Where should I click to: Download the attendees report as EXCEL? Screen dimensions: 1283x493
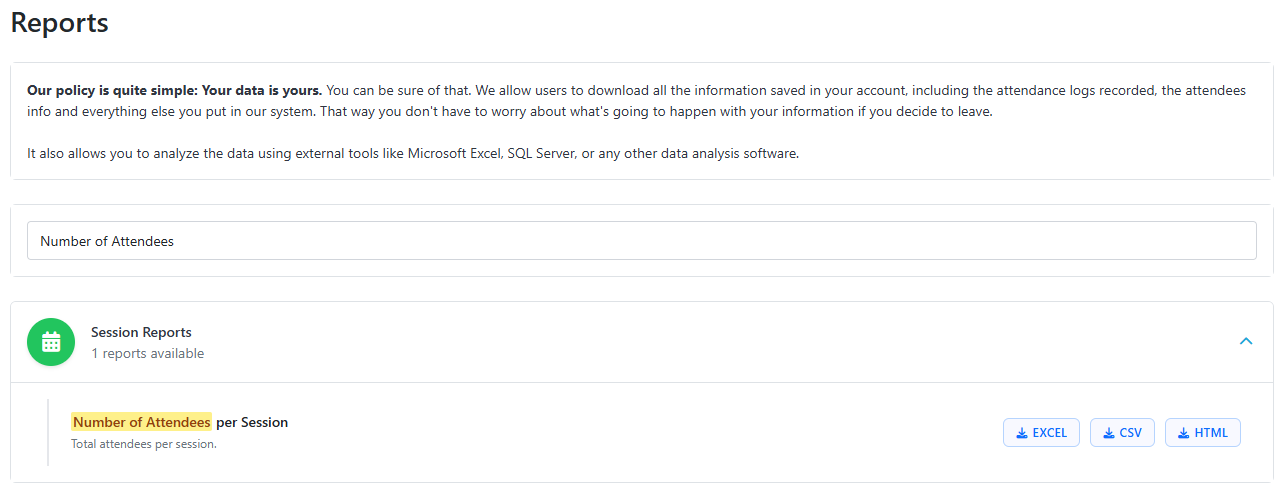pyautogui.click(x=1041, y=433)
